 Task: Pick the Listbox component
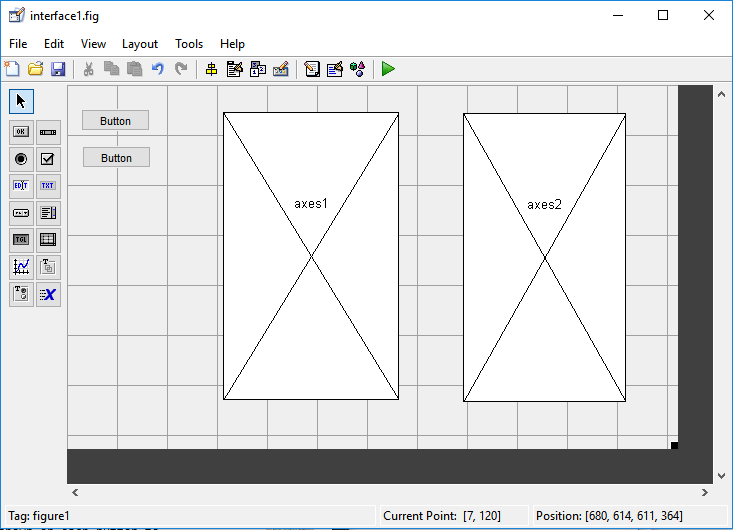[x=48, y=213]
